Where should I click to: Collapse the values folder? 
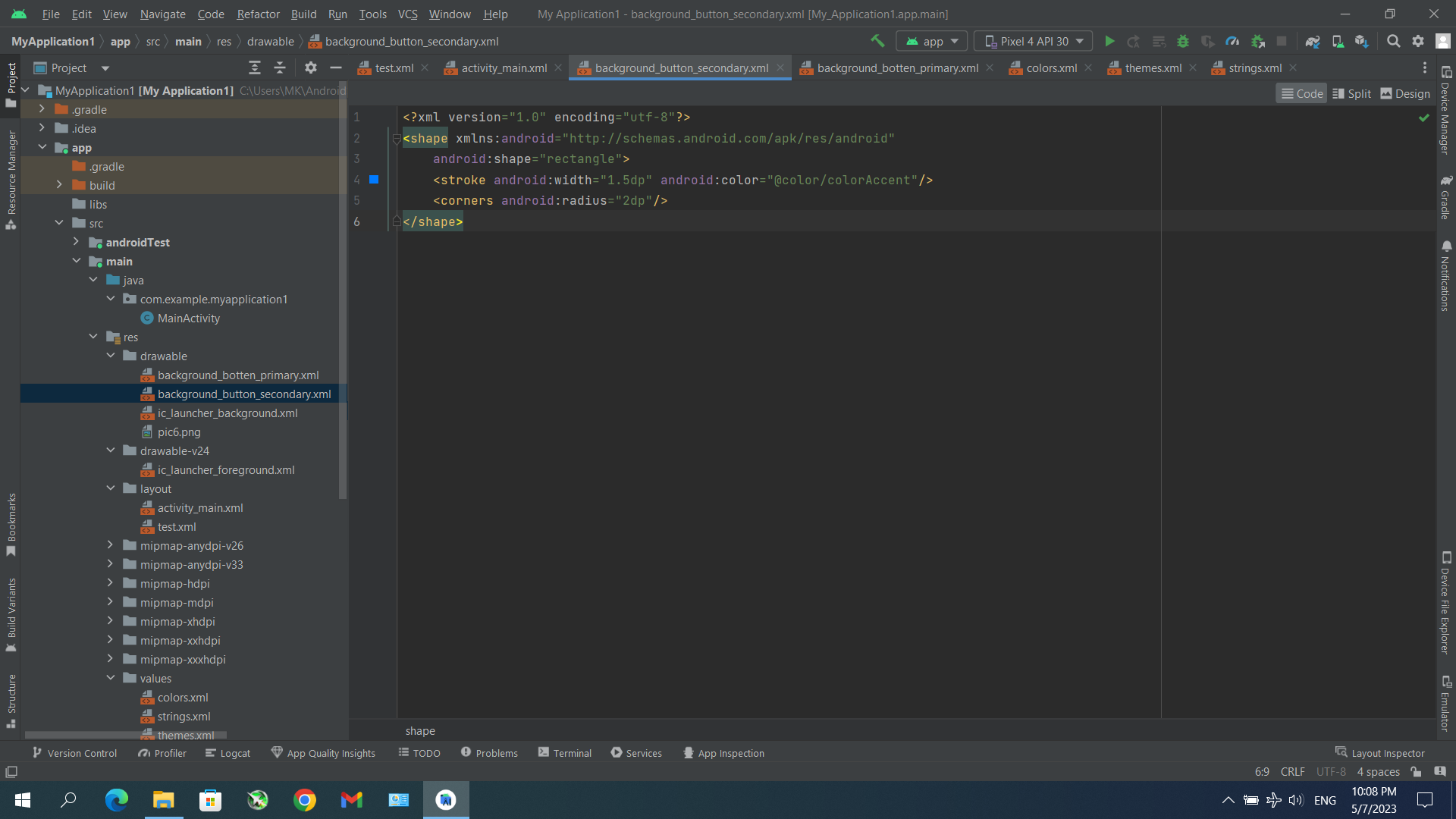point(111,678)
